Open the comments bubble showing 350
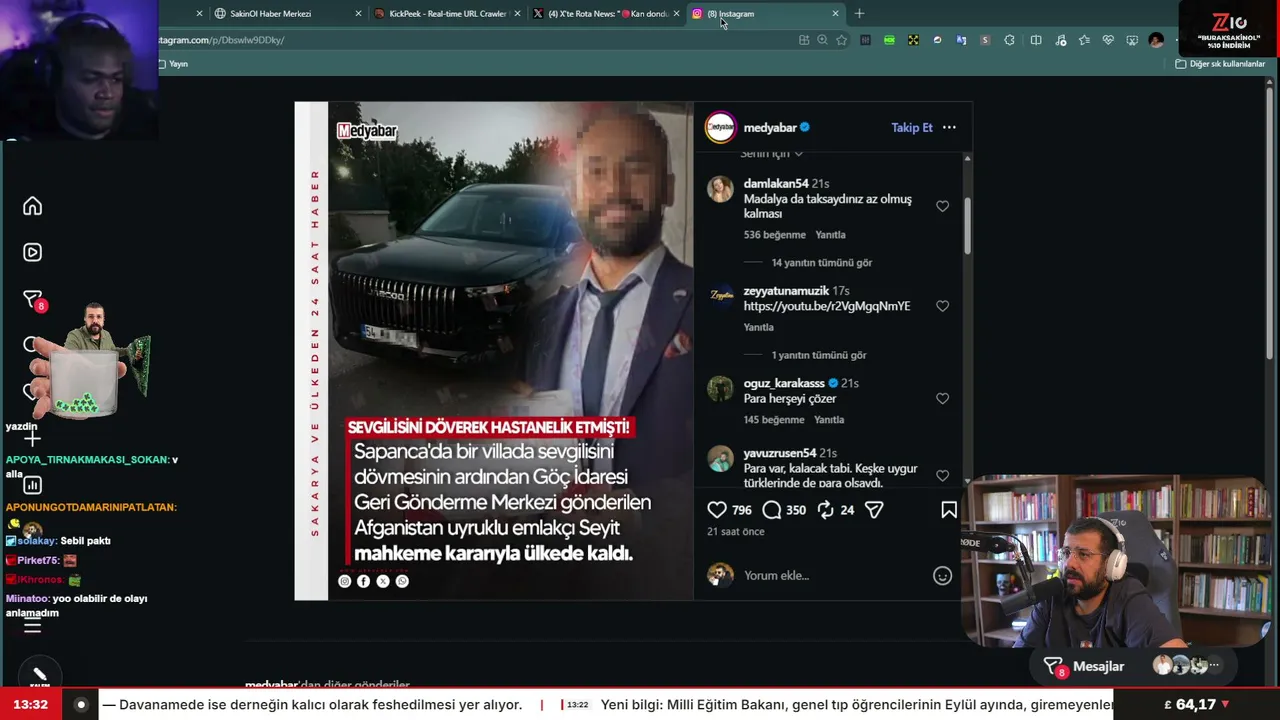The height and width of the screenshot is (720, 1280). tap(772, 510)
